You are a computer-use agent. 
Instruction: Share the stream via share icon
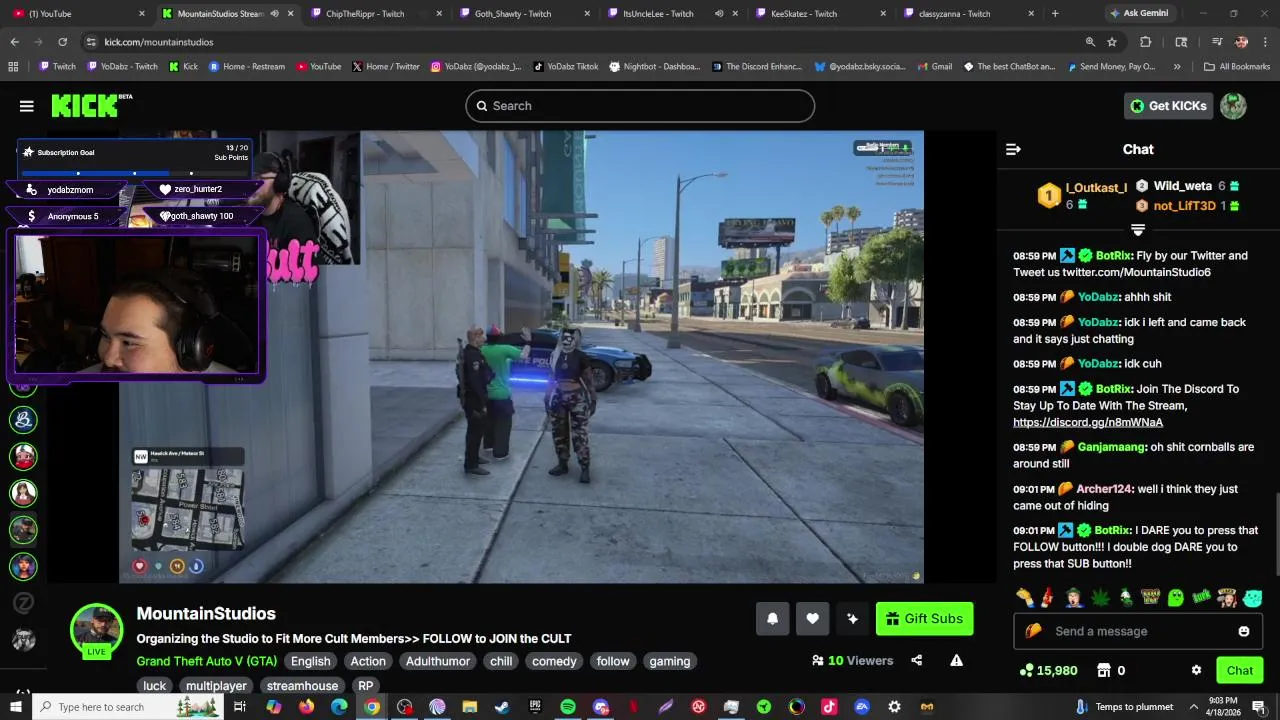(917, 660)
